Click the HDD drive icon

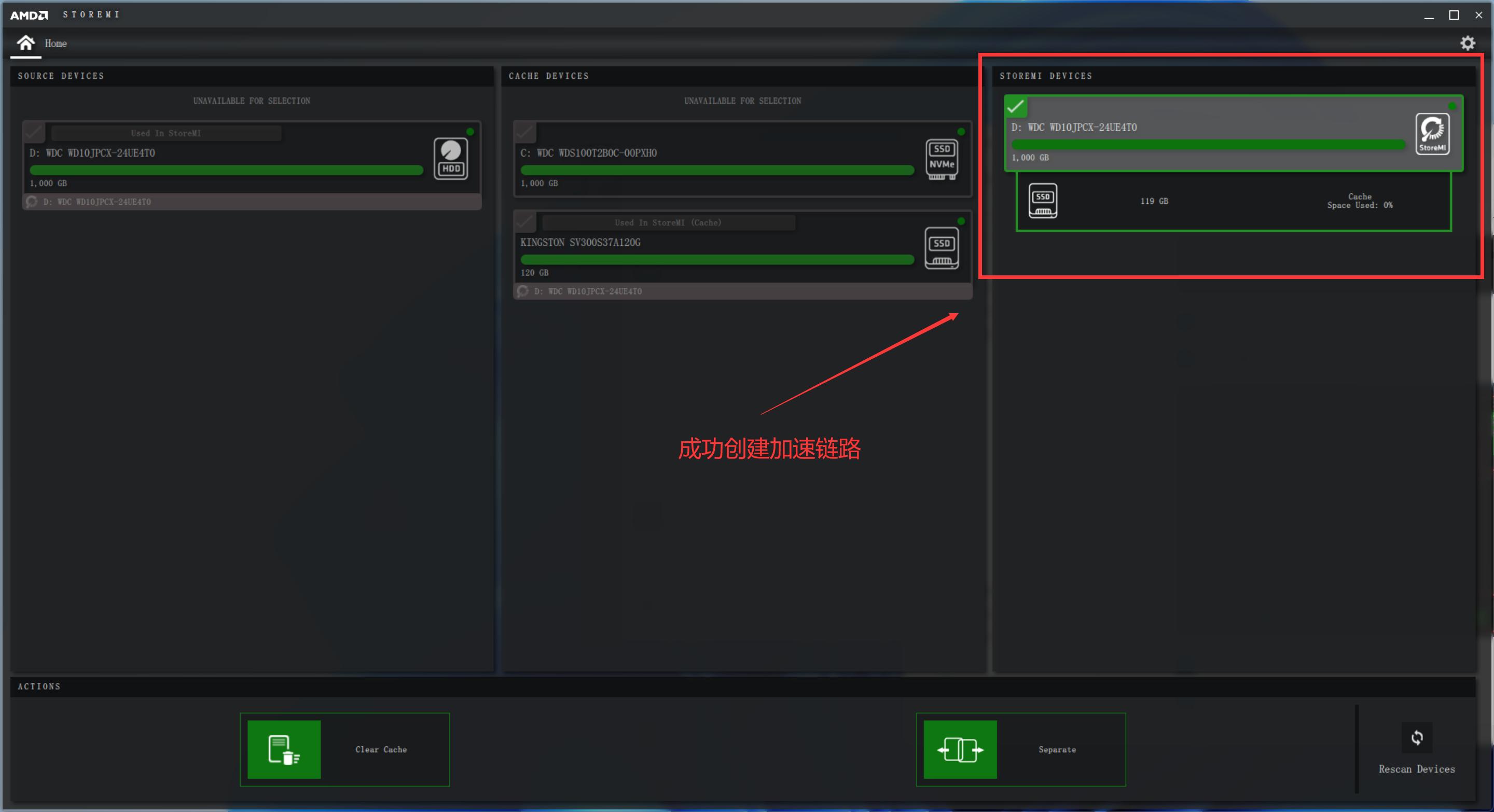click(x=451, y=158)
